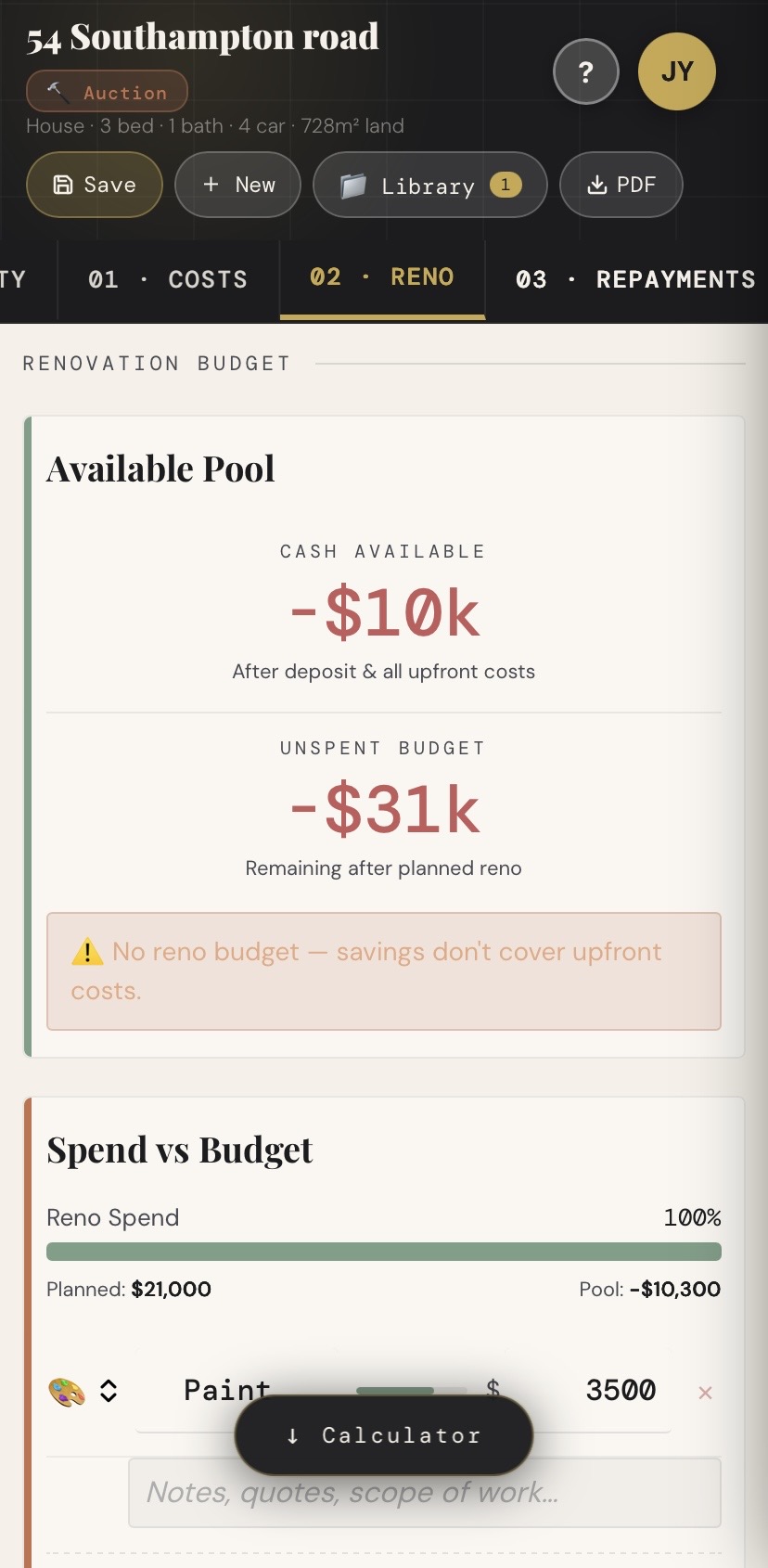Click the up-down reorder chevrons next to Paint

coord(109,1391)
